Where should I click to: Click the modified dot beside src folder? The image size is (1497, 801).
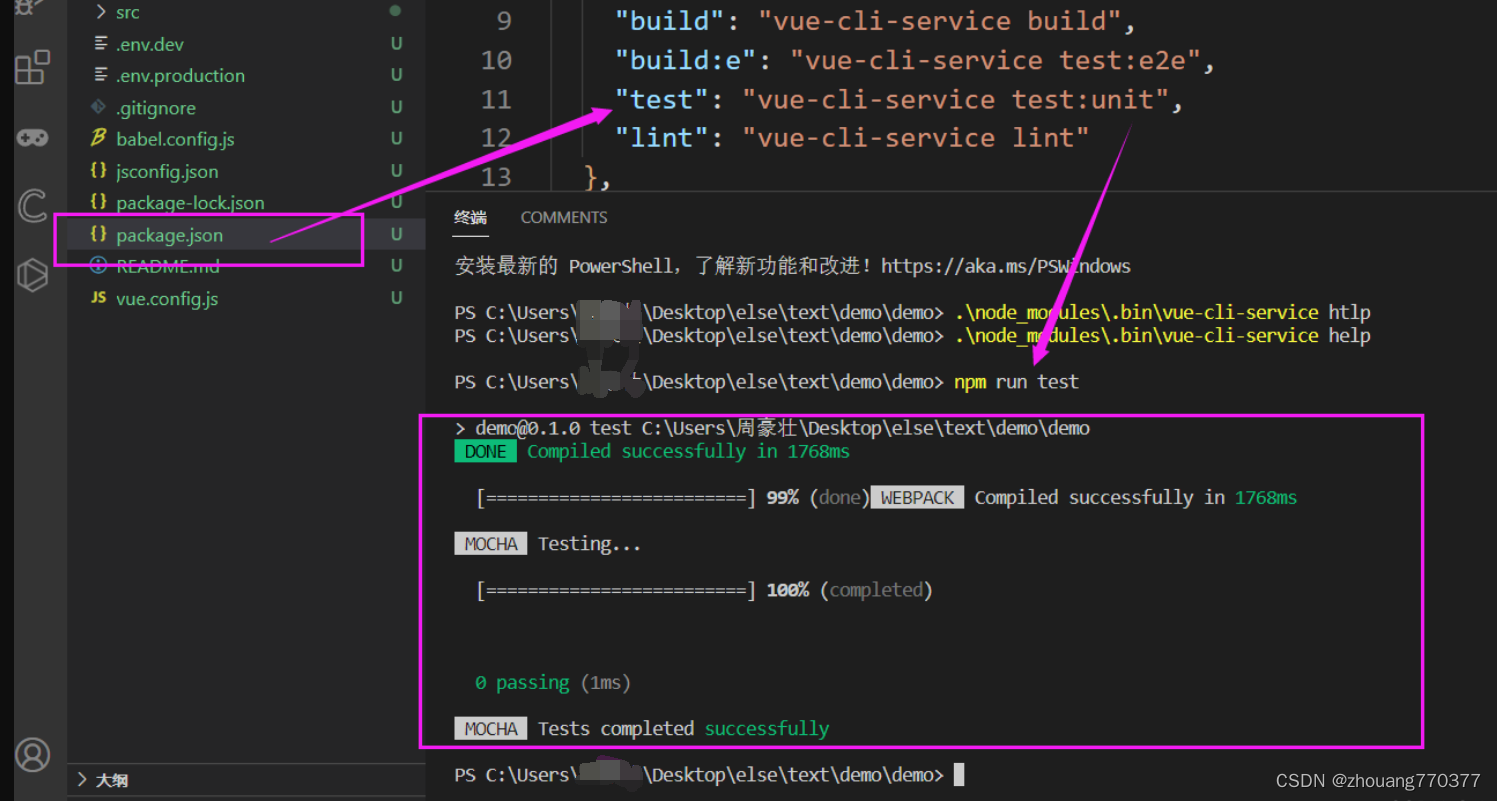pos(395,11)
